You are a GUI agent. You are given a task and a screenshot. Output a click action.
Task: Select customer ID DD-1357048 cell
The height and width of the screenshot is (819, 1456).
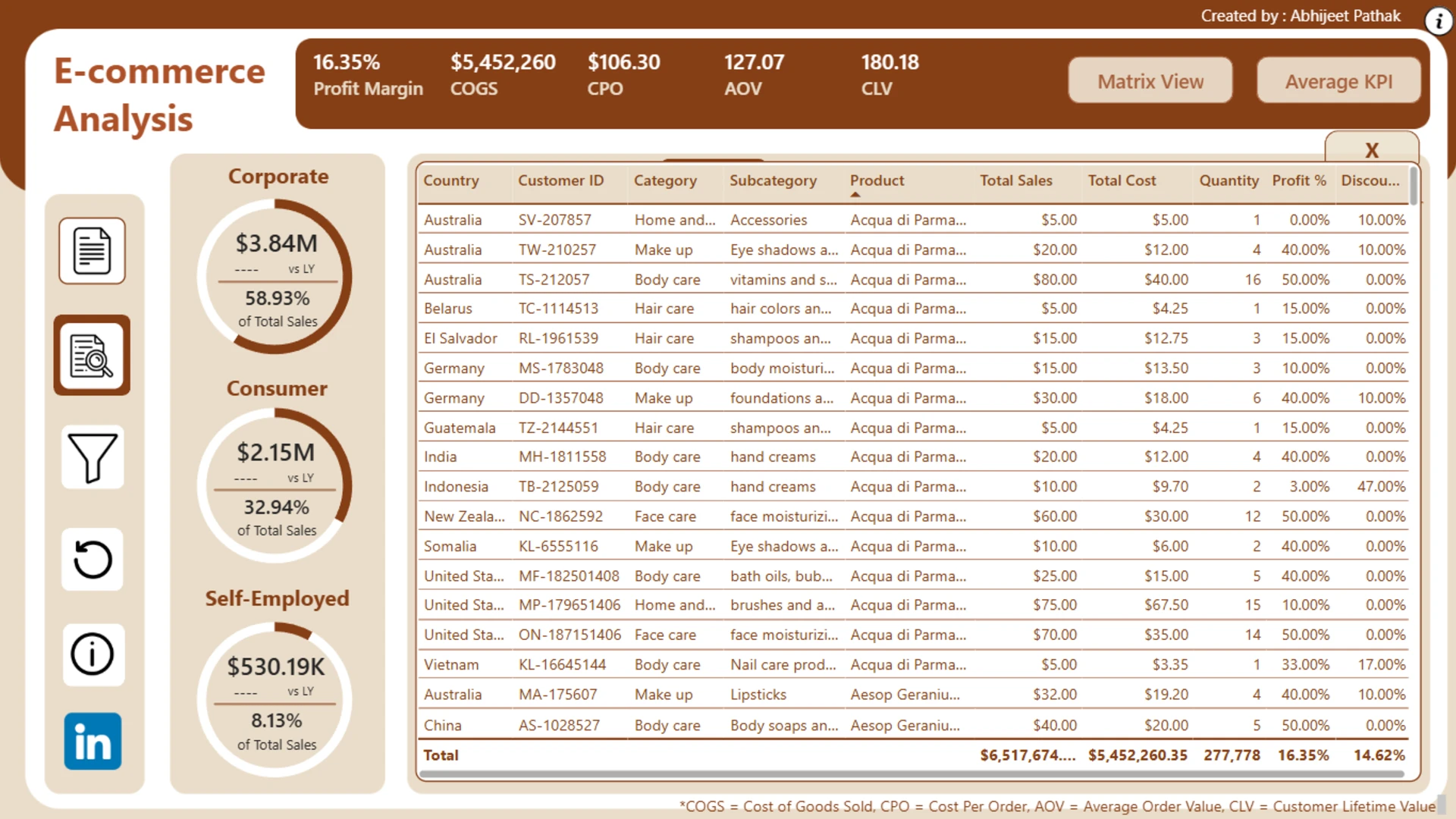(x=561, y=398)
